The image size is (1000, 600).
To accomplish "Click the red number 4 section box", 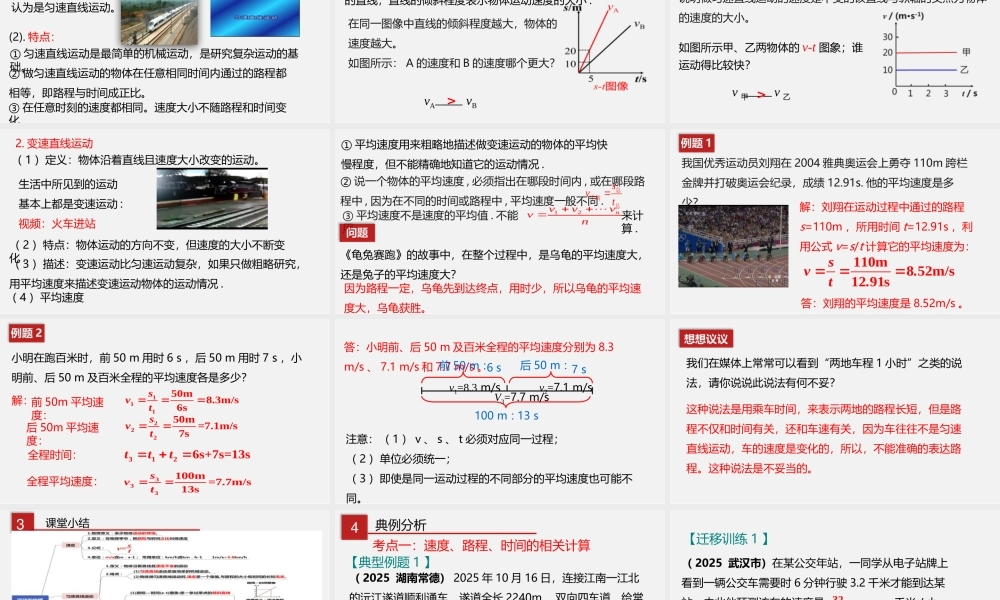I will tap(355, 527).
